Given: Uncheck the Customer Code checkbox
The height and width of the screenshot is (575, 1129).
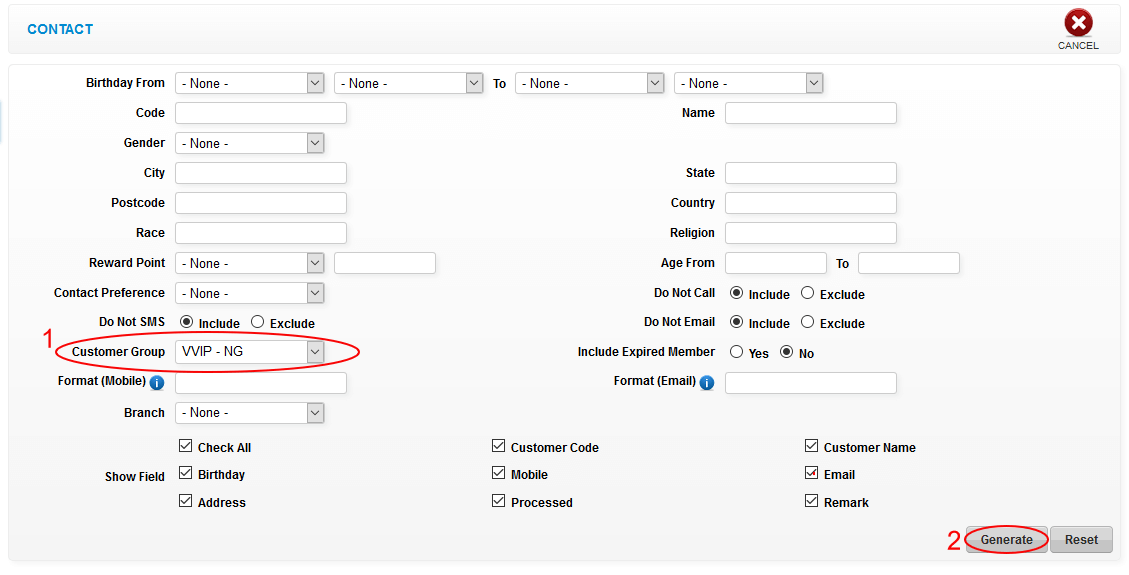Looking at the screenshot, I should (498, 446).
